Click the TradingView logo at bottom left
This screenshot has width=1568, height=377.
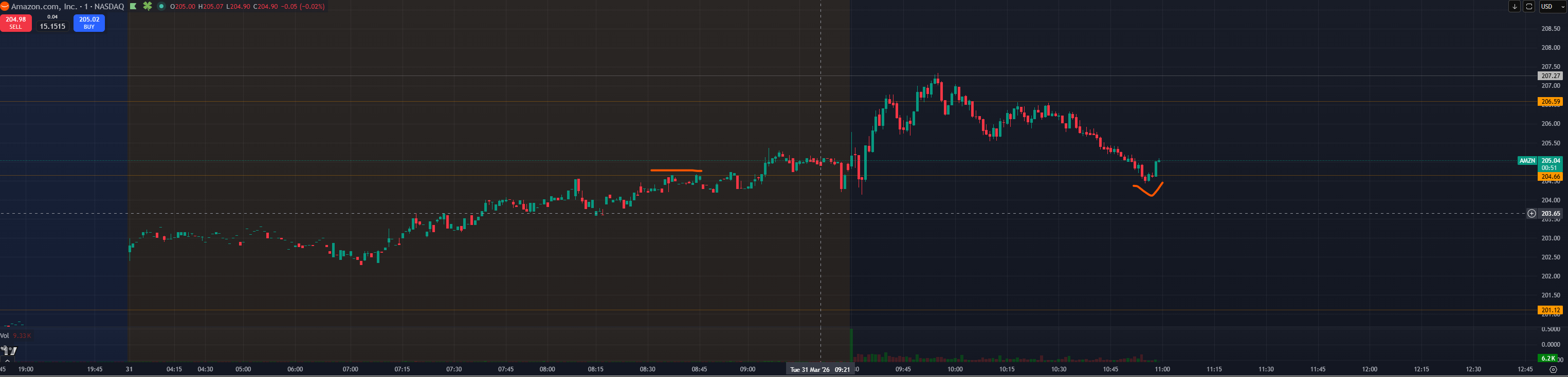(x=9, y=350)
